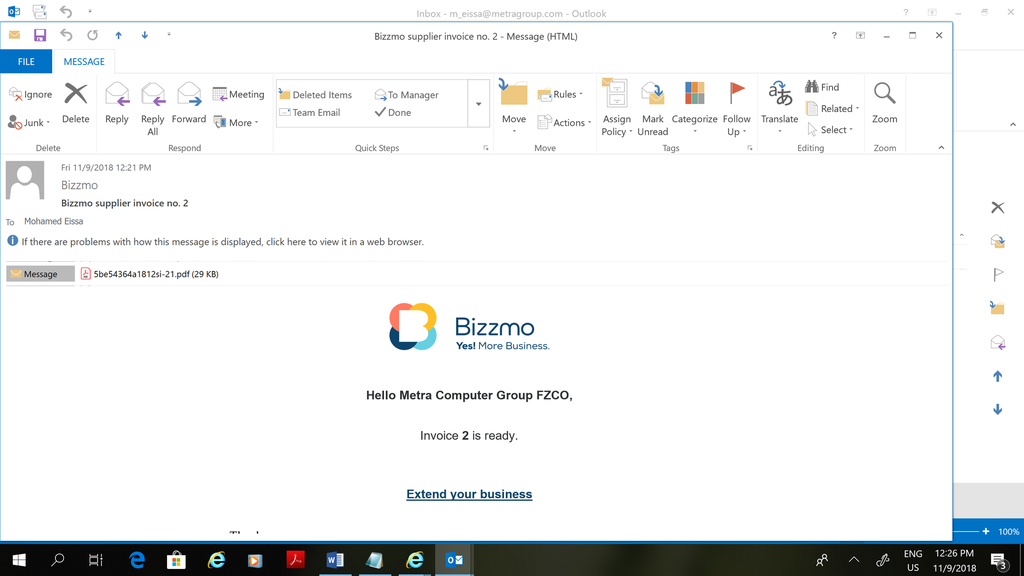The height and width of the screenshot is (576, 1024).
Task: Click the Save icon in title toolbar
Action: click(x=40, y=35)
